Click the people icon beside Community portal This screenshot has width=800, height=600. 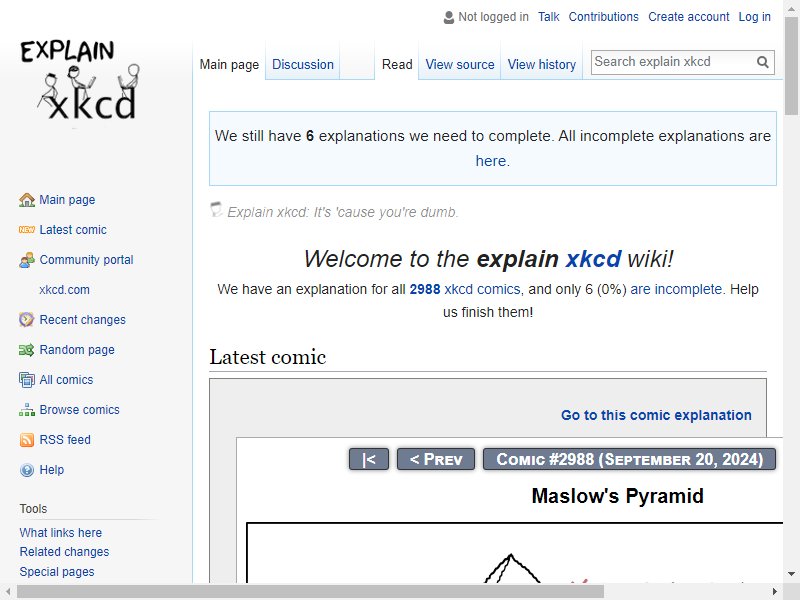27,260
